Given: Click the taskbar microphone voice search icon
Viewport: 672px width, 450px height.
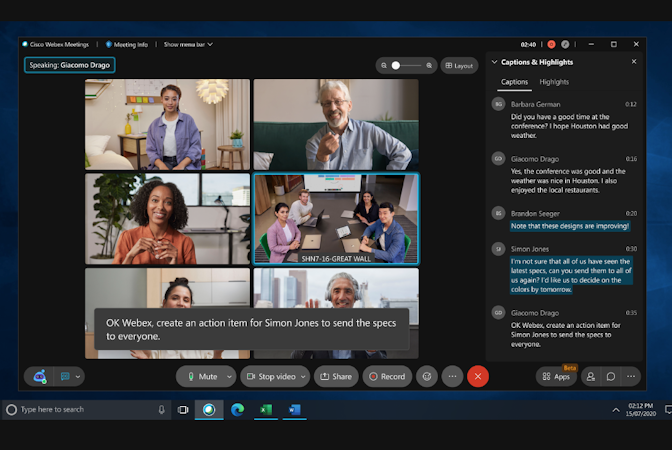Looking at the screenshot, I should tap(162, 410).
